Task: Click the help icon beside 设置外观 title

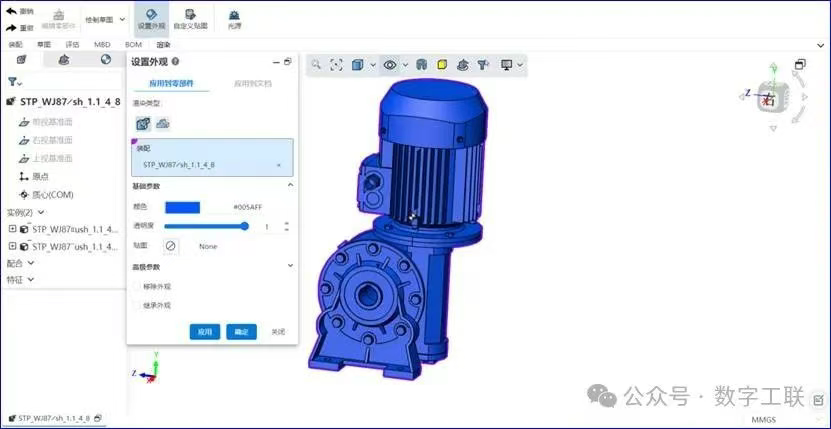Action: [x=175, y=62]
